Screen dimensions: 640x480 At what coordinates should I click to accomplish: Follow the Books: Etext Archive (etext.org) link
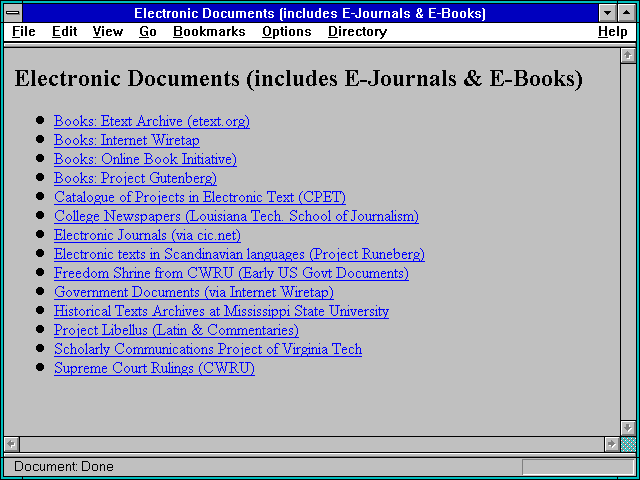(x=152, y=121)
